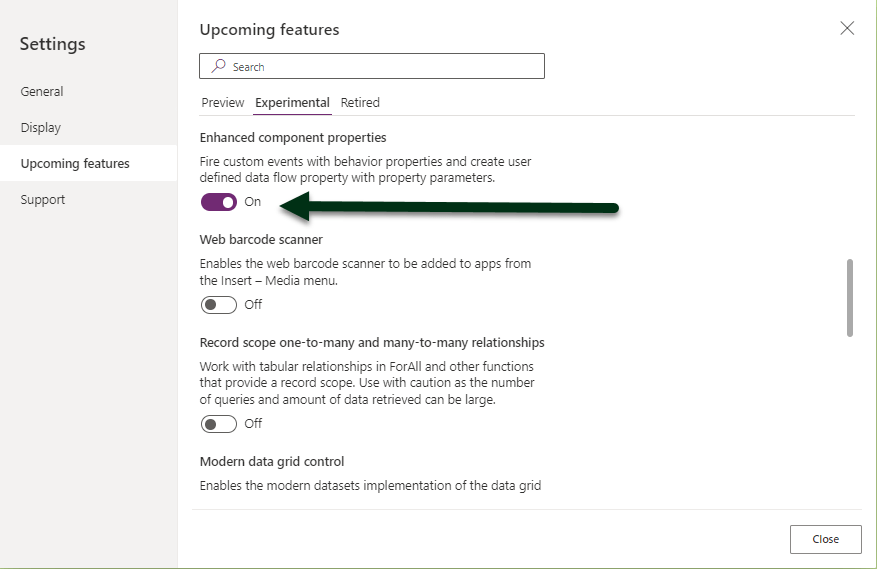Enable the Web barcode scanner toggle
The height and width of the screenshot is (569, 877).
pos(219,305)
